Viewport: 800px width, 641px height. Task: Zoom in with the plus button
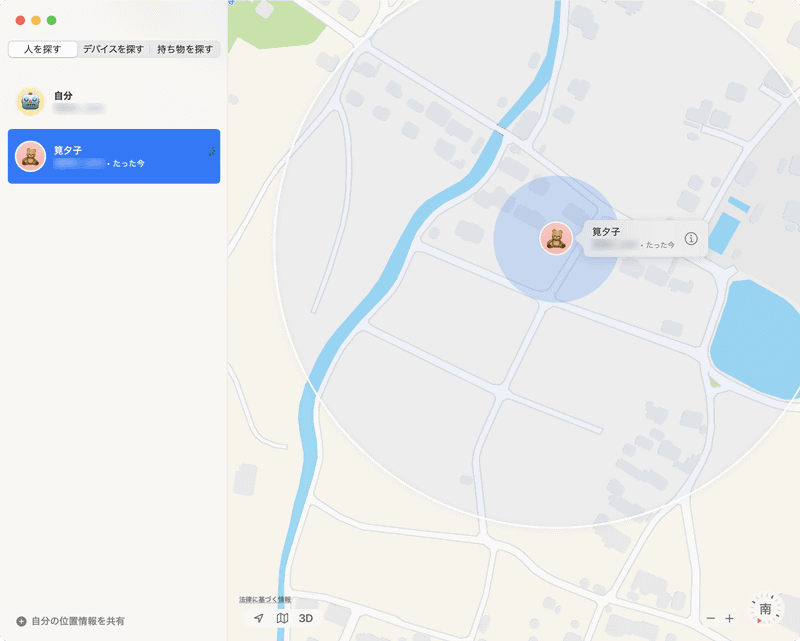(730, 618)
